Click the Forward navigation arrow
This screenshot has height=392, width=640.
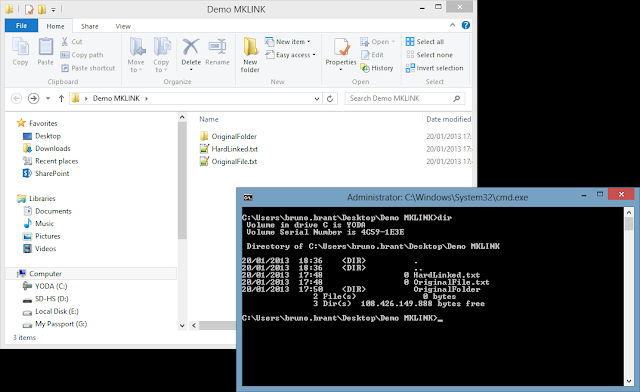pyautogui.click(x=33, y=98)
